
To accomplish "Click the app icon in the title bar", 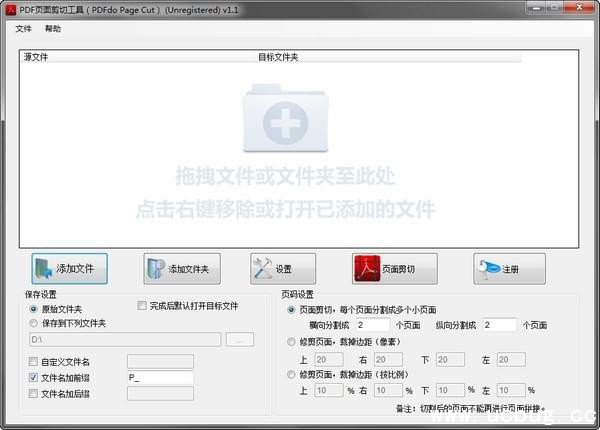I will tap(9, 8).
